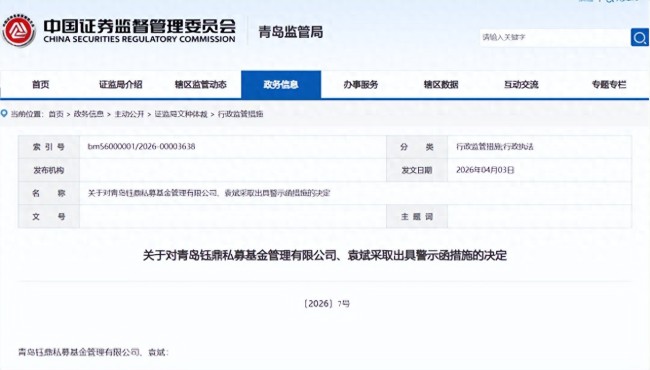
Task: Open the 辖区监管动态 navigation tab
Action: (x=201, y=85)
